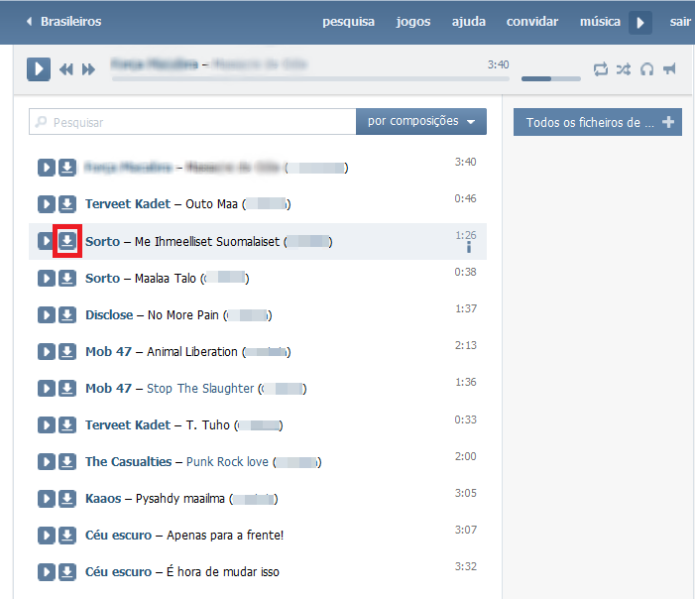Screen dimensions: 695x599
Task: Play Mob 47 – Stop The Slaughter
Action: tap(46, 388)
